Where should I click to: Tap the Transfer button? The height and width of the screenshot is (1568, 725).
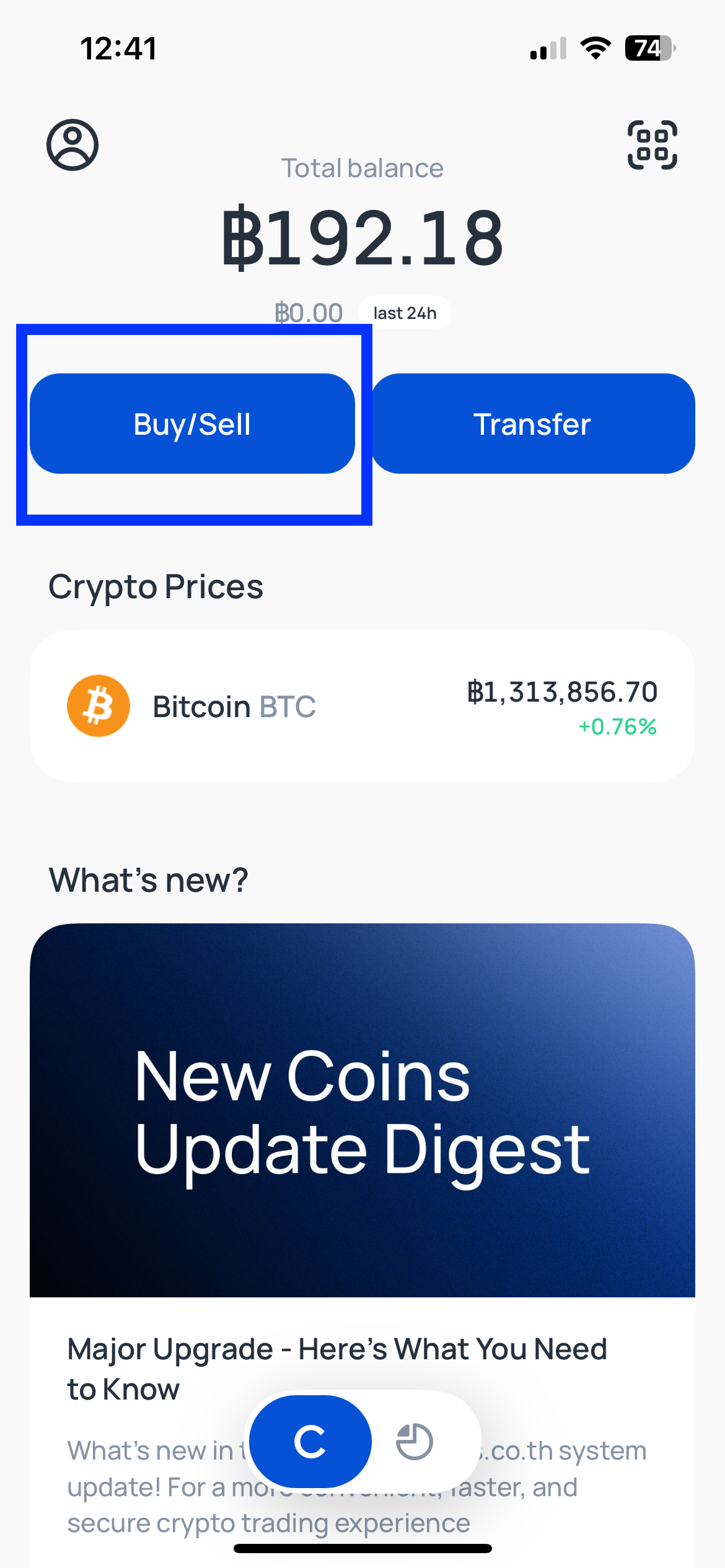(533, 424)
